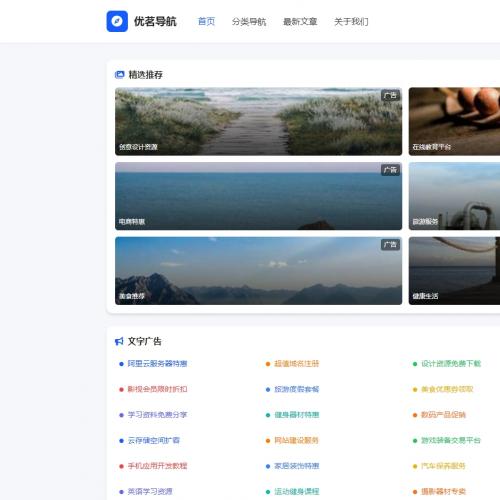Click the blue compass logo icon
Viewport: 500px width, 500px height.
[x=117, y=21]
